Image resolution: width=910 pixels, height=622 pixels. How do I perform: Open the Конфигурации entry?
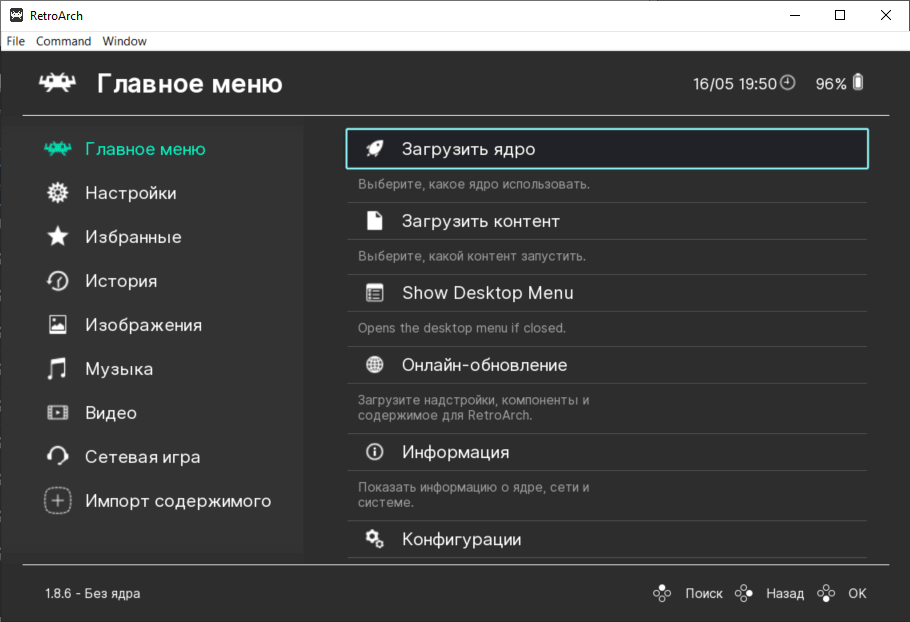point(607,539)
